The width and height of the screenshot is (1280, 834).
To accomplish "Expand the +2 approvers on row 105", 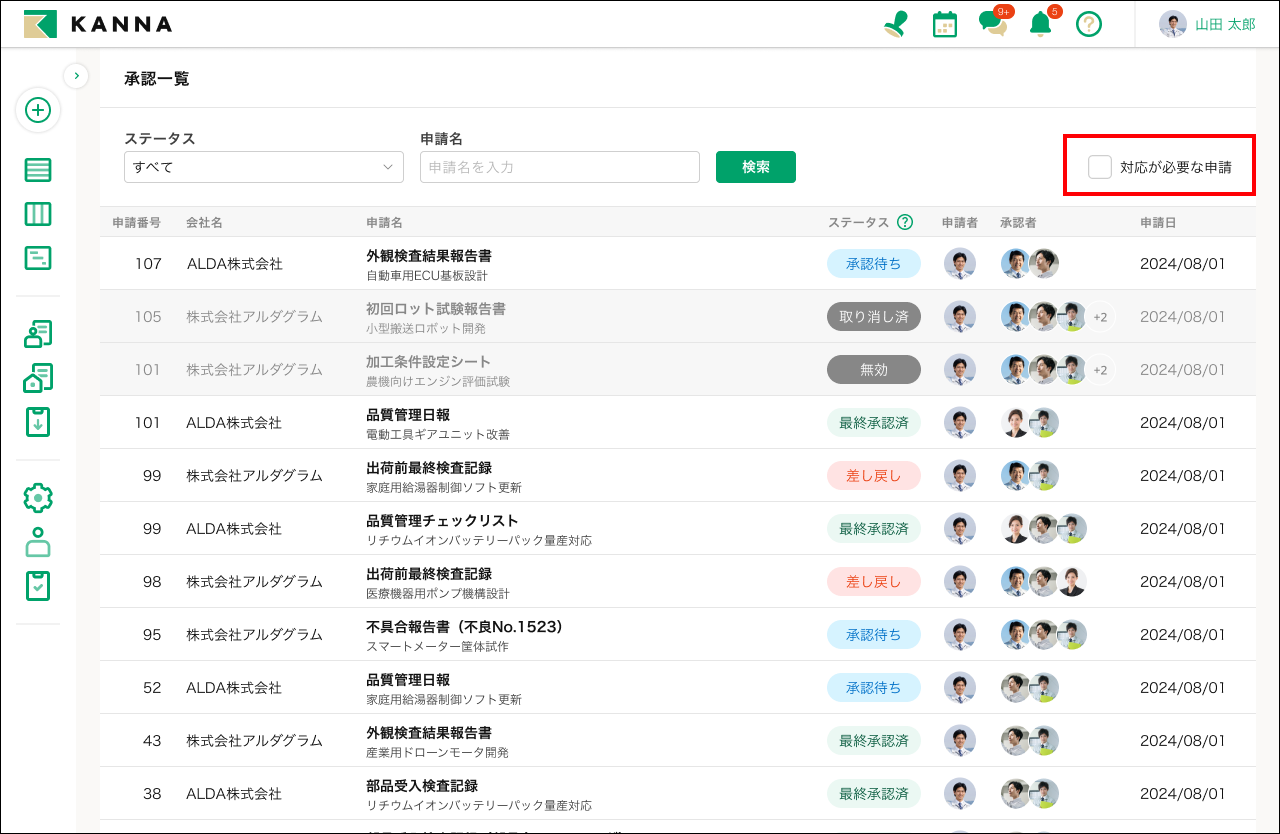I will [1100, 317].
